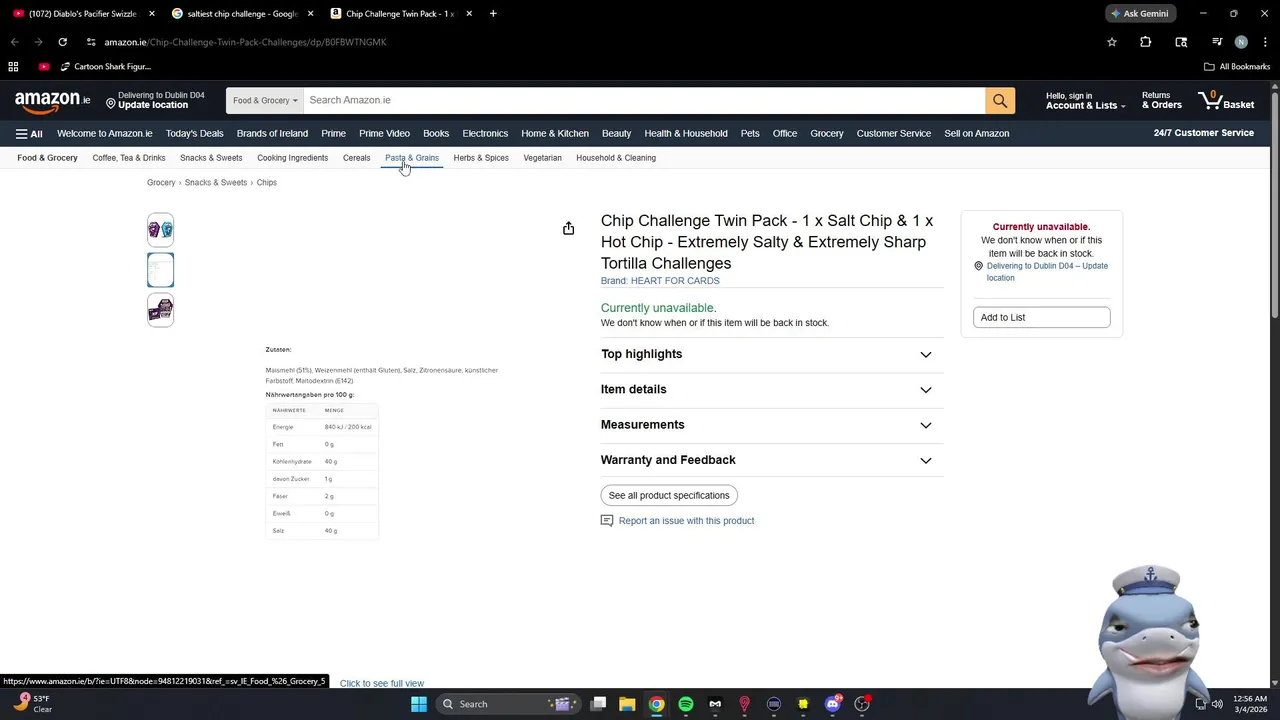Click See all product specifications button
1280x720 pixels.
click(669, 496)
